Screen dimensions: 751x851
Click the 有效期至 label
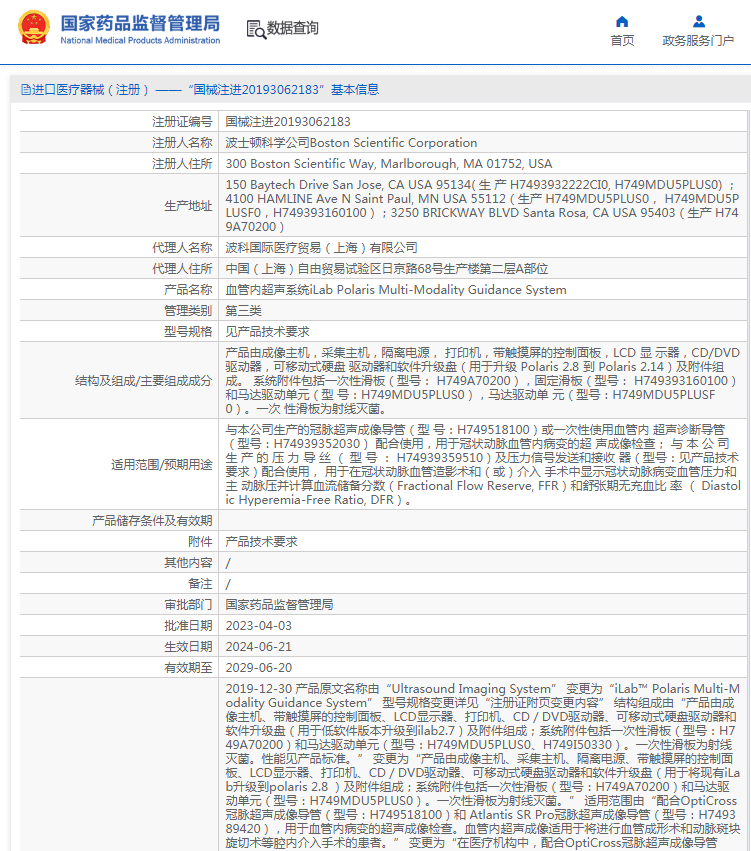(188, 668)
